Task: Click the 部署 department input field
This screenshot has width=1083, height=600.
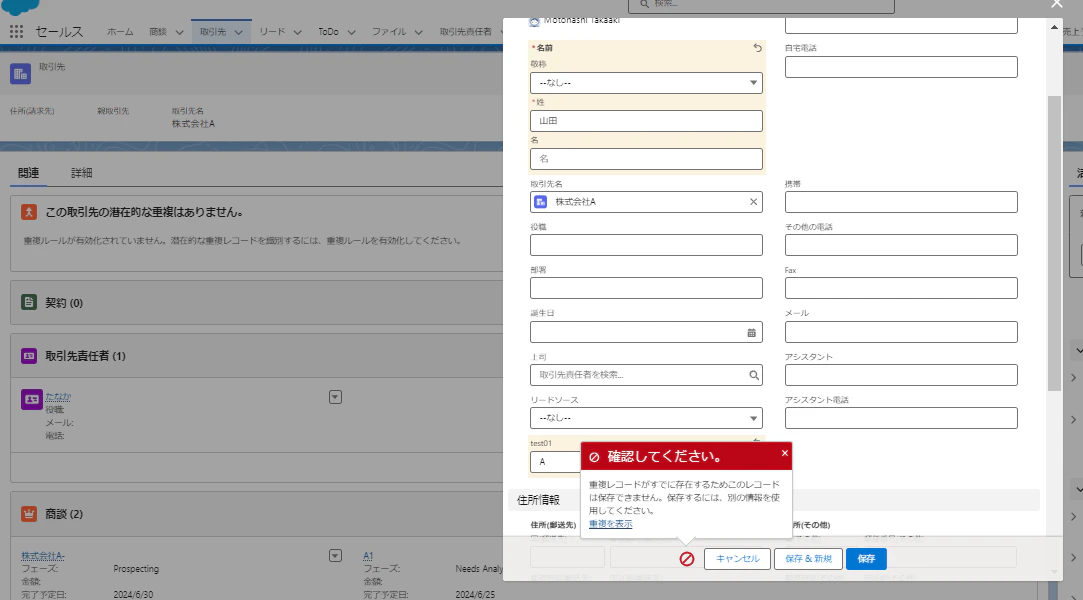Action: [x=646, y=288]
